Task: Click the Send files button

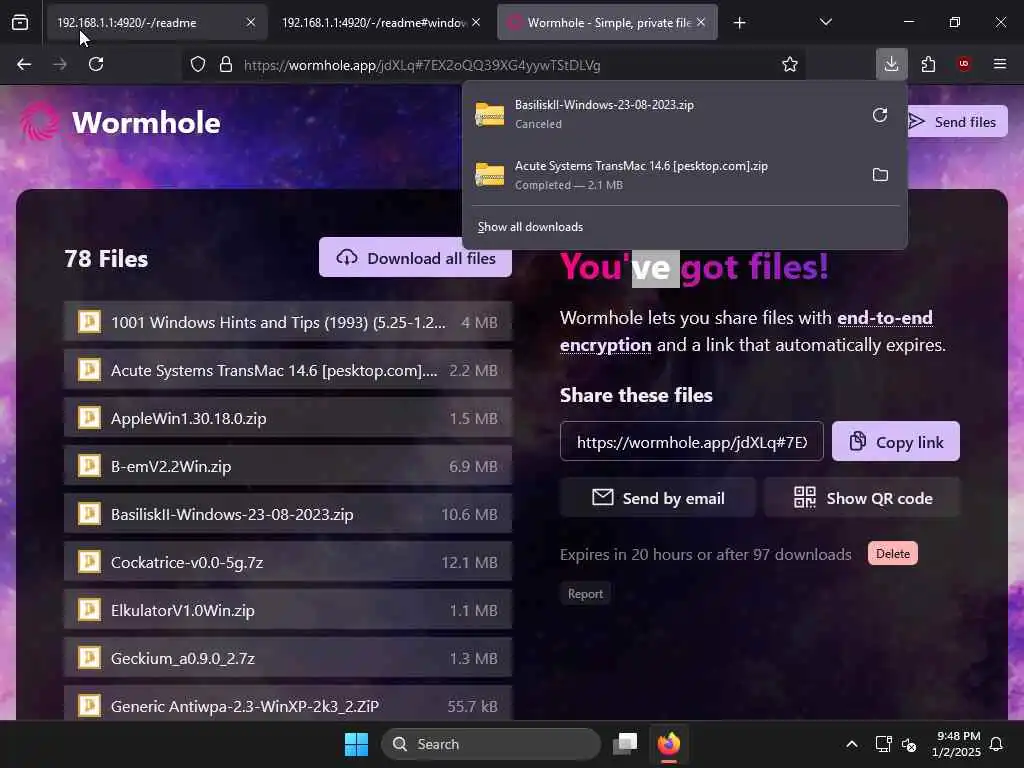Action: (x=955, y=122)
